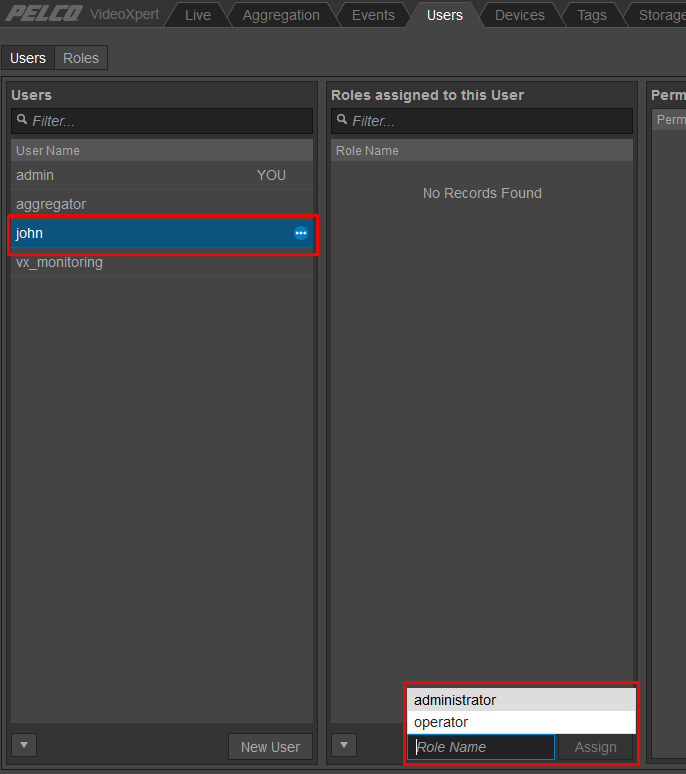Select the john user row
Image resolution: width=686 pixels, height=774 pixels.
click(x=162, y=233)
